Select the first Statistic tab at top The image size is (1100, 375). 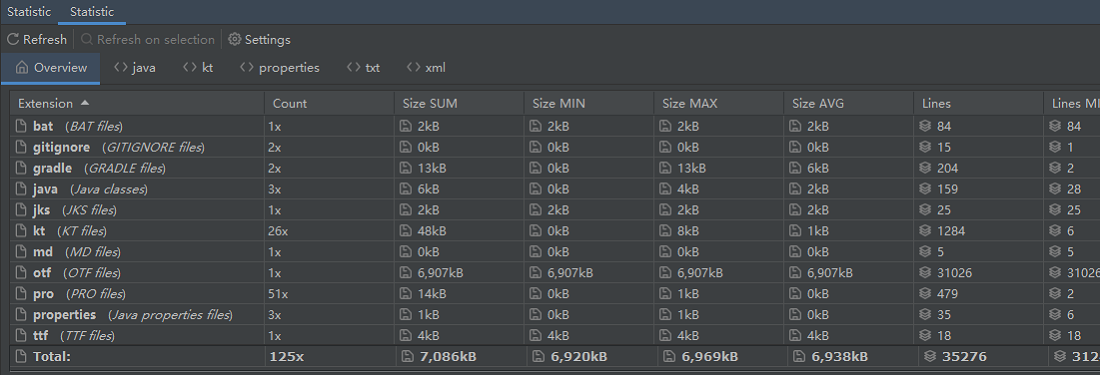pyautogui.click(x=29, y=12)
